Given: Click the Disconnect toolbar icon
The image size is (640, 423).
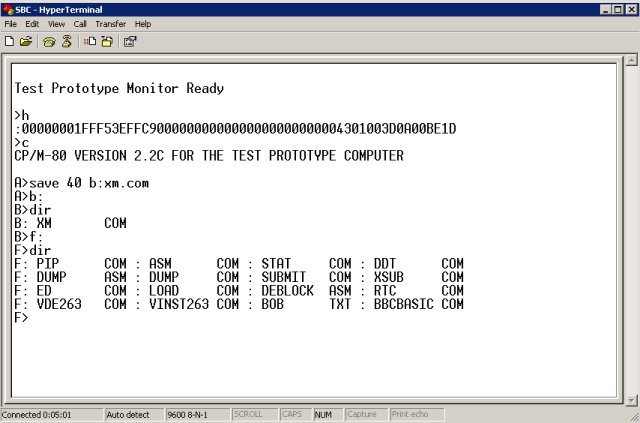Looking at the screenshot, I should point(67,41).
